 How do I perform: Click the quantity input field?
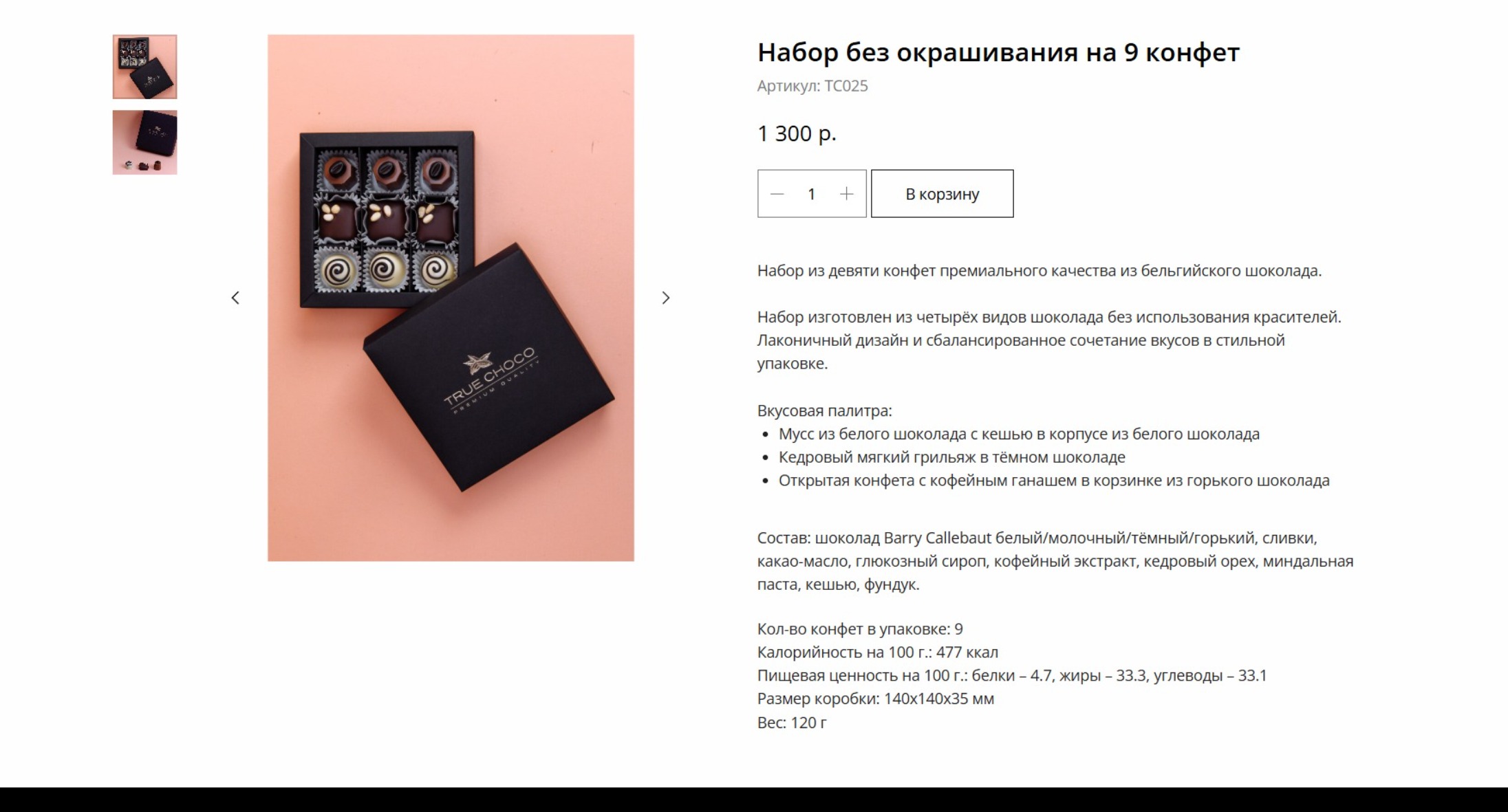(x=812, y=194)
